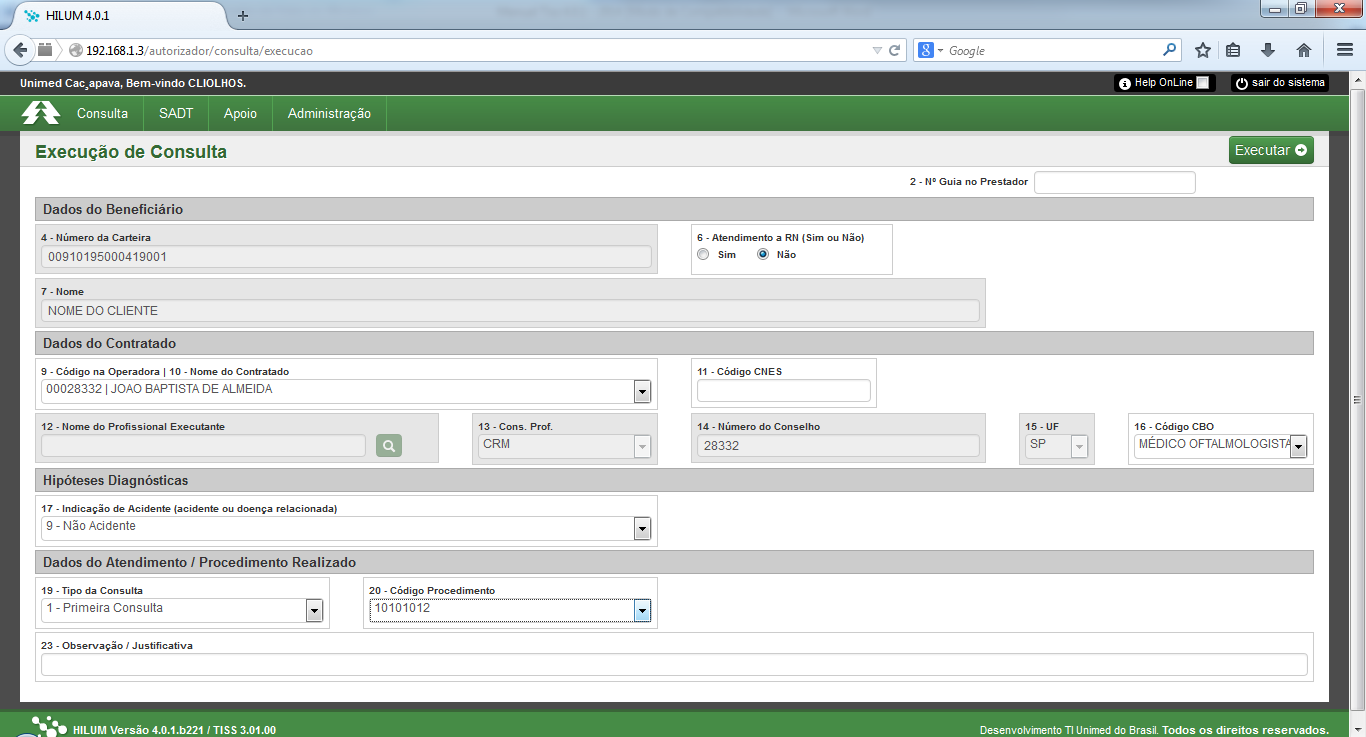Click the Código CNES input field
This screenshot has height=737, width=1366.
784,391
